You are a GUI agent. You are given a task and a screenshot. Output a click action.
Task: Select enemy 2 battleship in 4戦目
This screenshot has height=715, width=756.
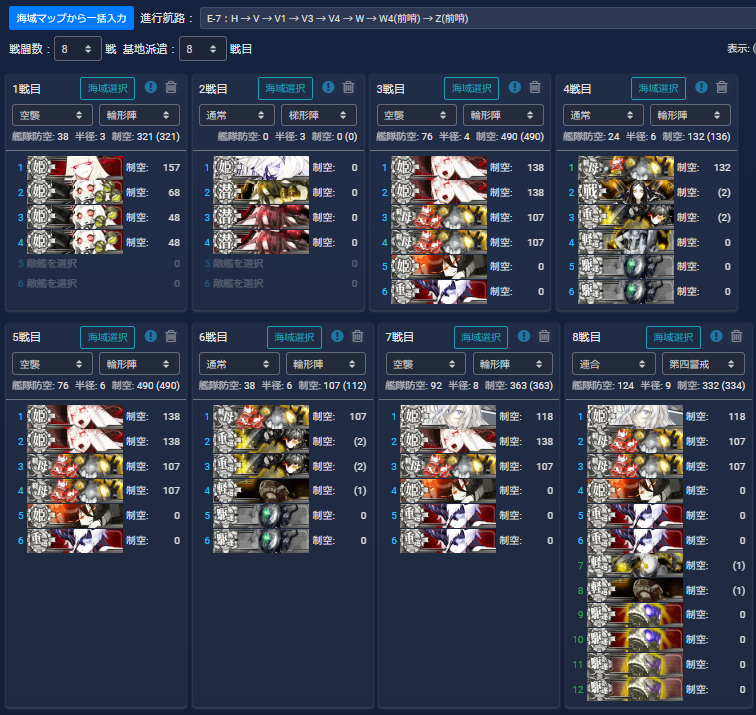coord(626,192)
